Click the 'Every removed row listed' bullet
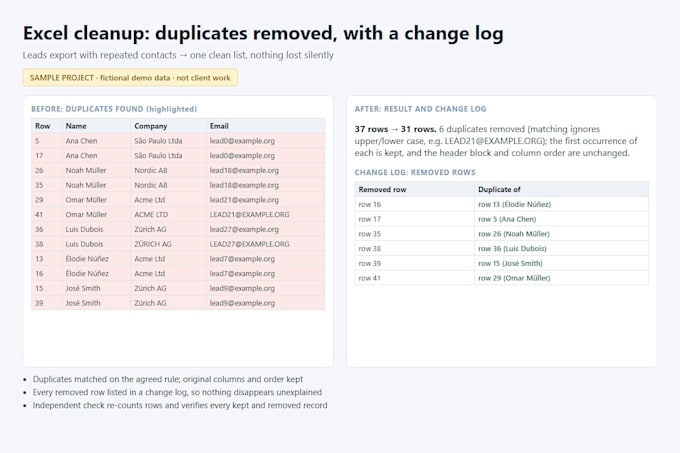 (x=177, y=392)
